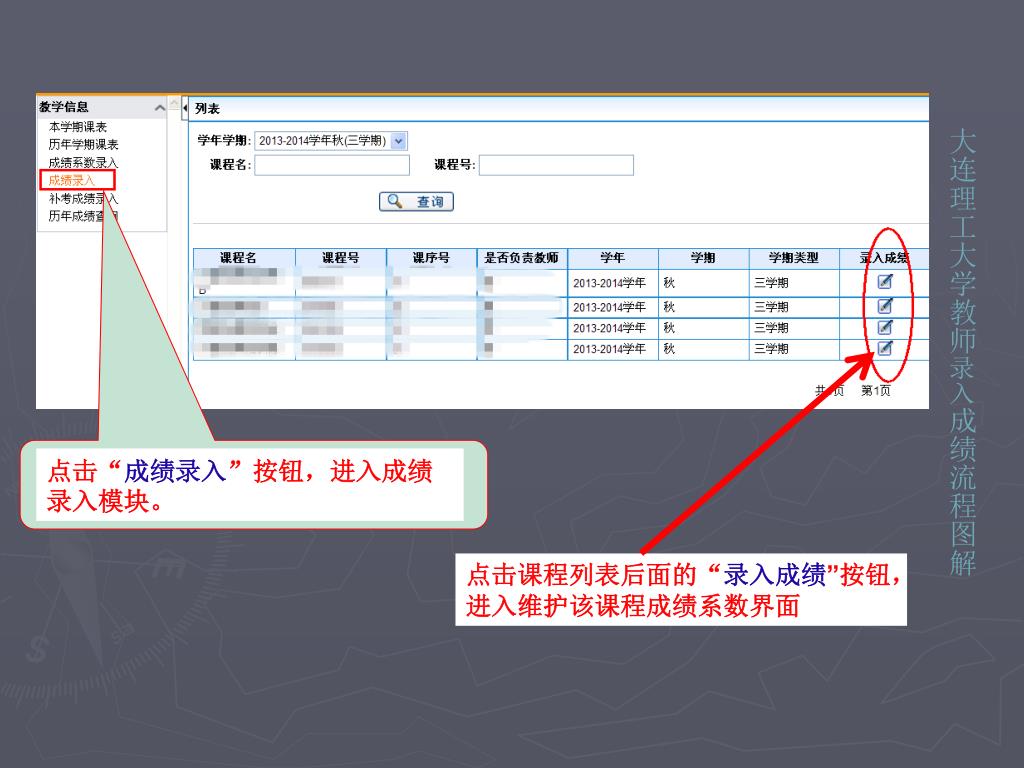
Task: Click the 是否负责教师 column header
Action: coord(522,258)
